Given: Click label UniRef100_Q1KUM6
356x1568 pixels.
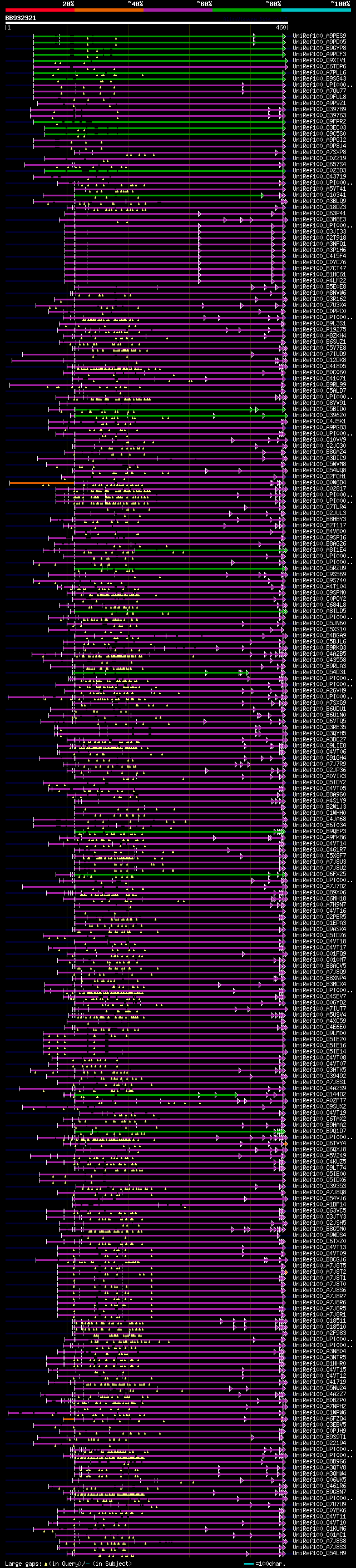Looking at the screenshot, I should (x=319, y=1529).
